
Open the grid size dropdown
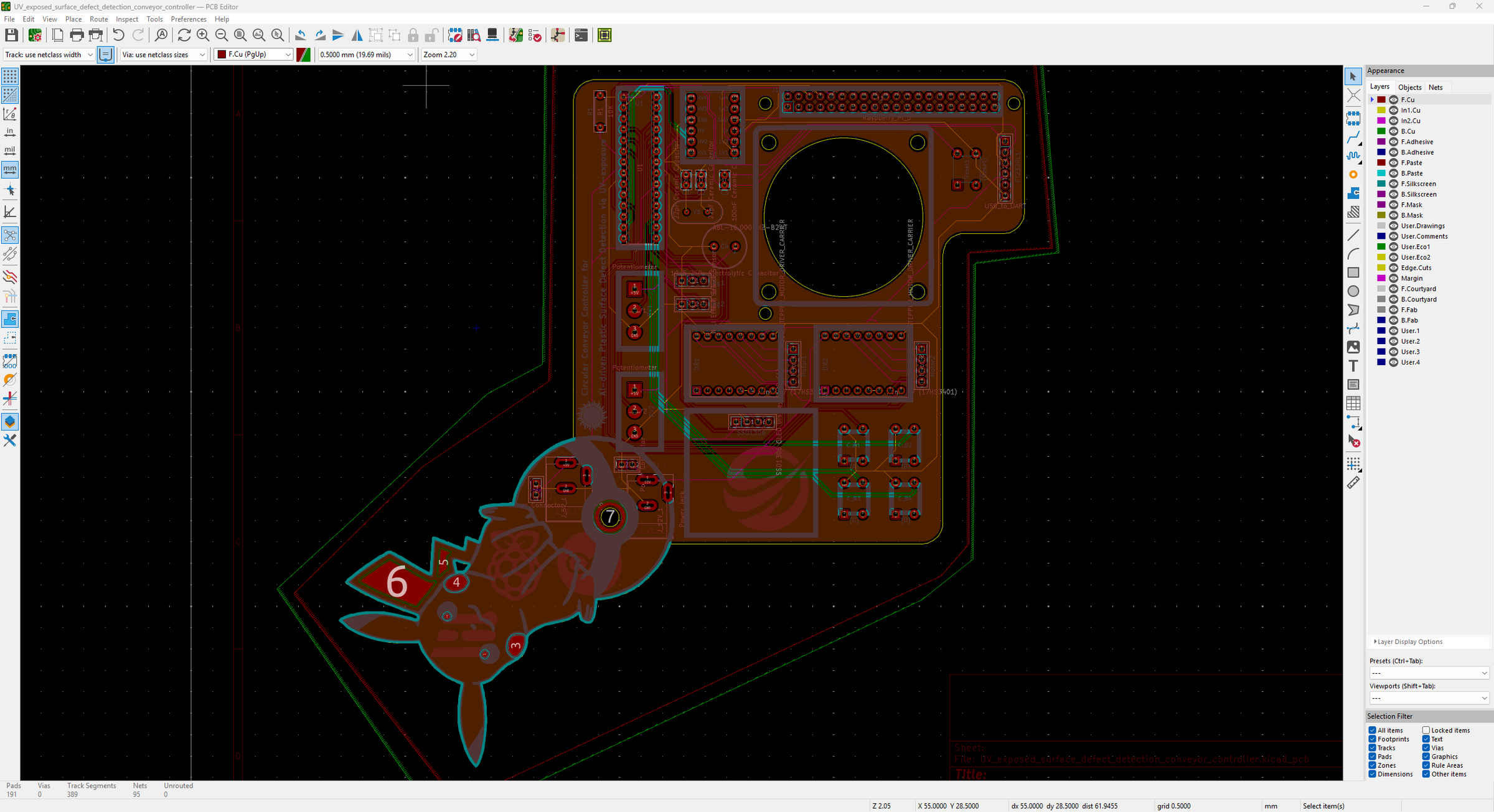[366, 55]
